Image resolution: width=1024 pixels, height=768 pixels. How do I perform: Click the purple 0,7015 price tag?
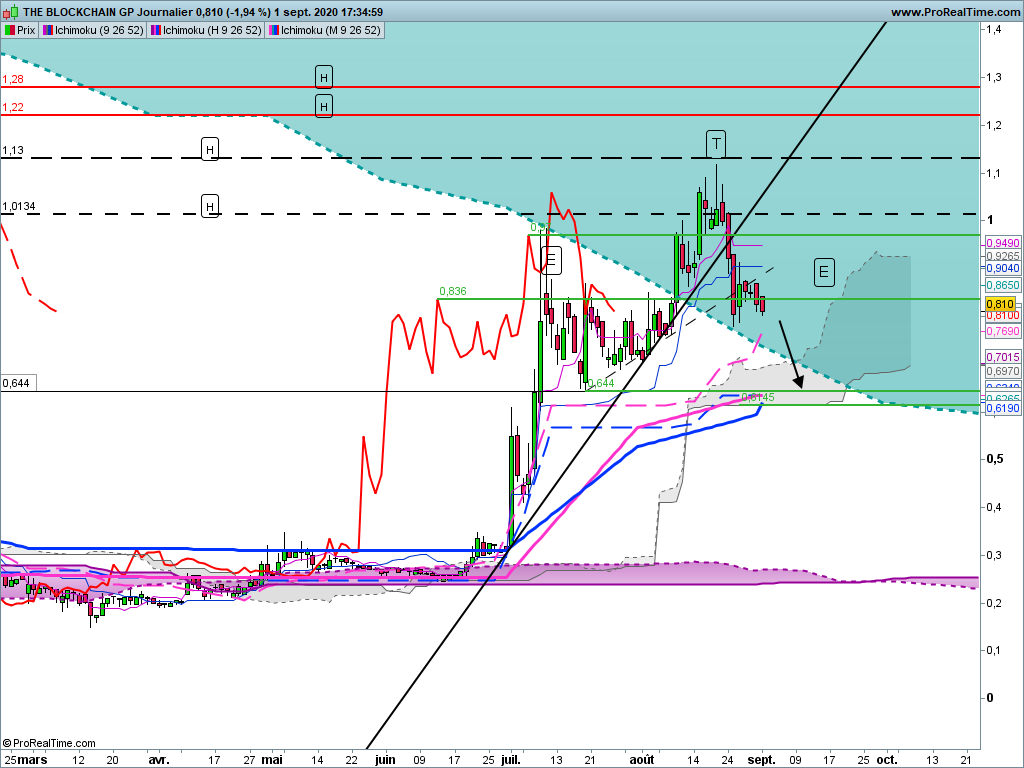point(1002,357)
